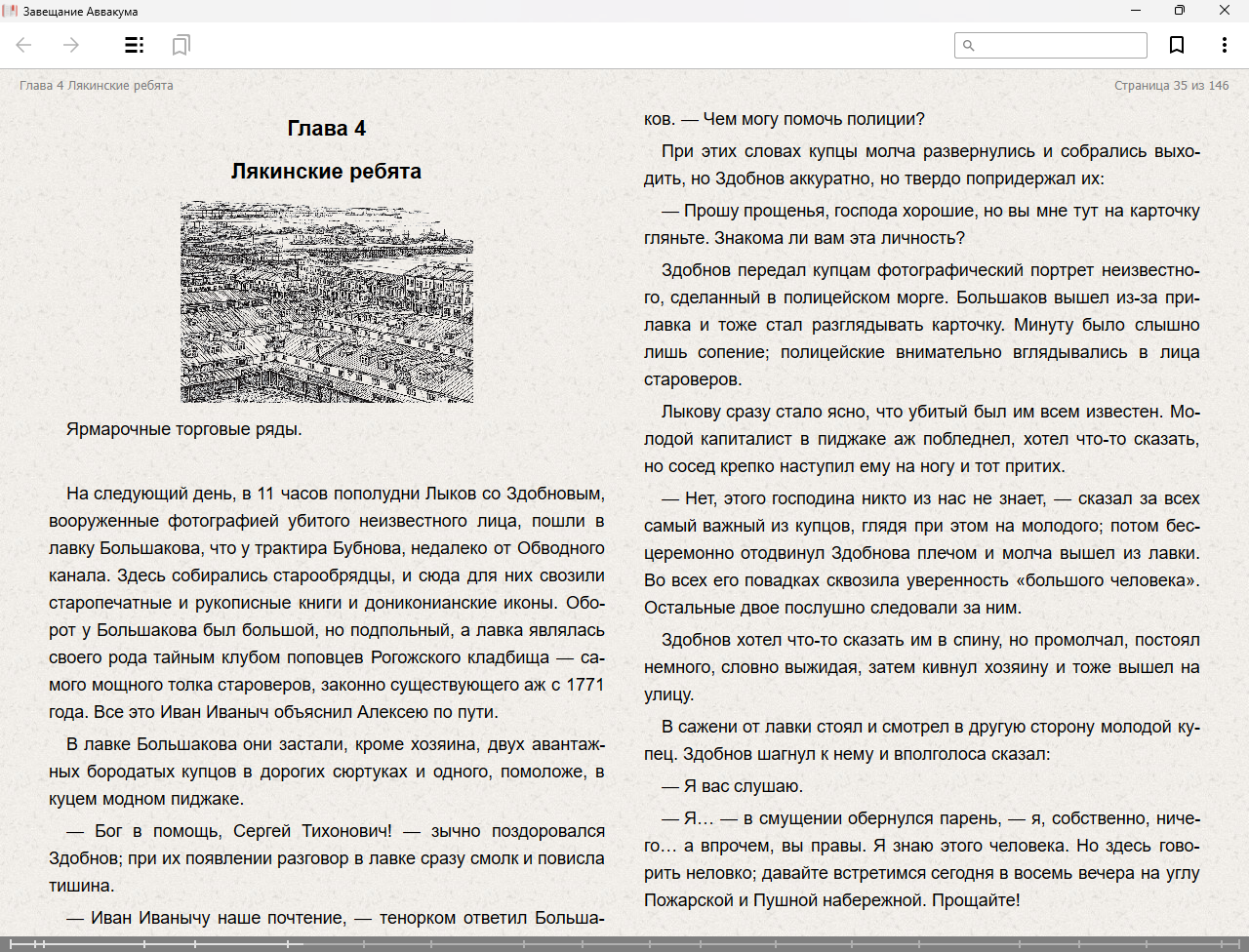Viewport: 1249px width, 952px height.
Task: Open the table of contents list
Action: tap(134, 45)
